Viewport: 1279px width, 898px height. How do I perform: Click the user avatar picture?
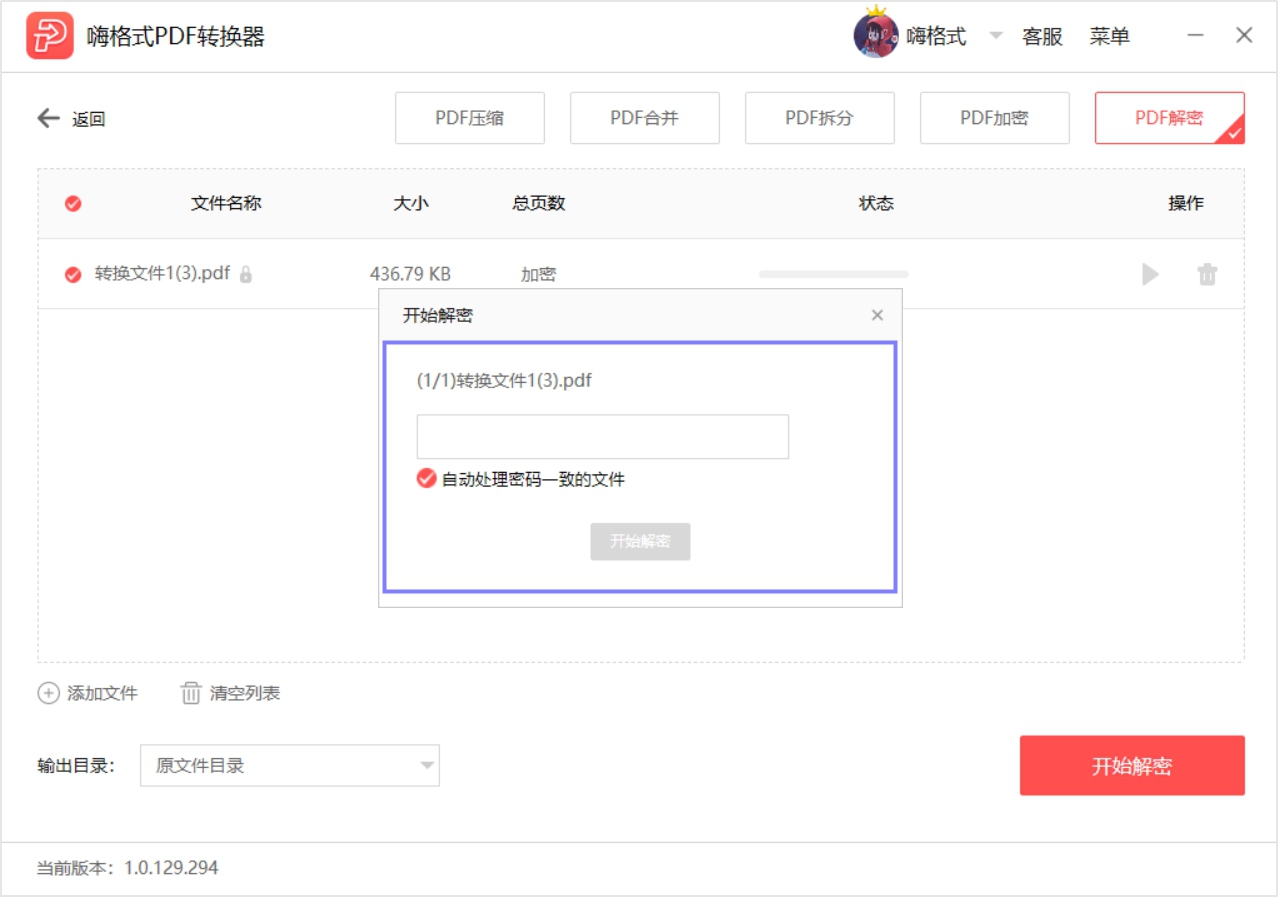click(875, 33)
